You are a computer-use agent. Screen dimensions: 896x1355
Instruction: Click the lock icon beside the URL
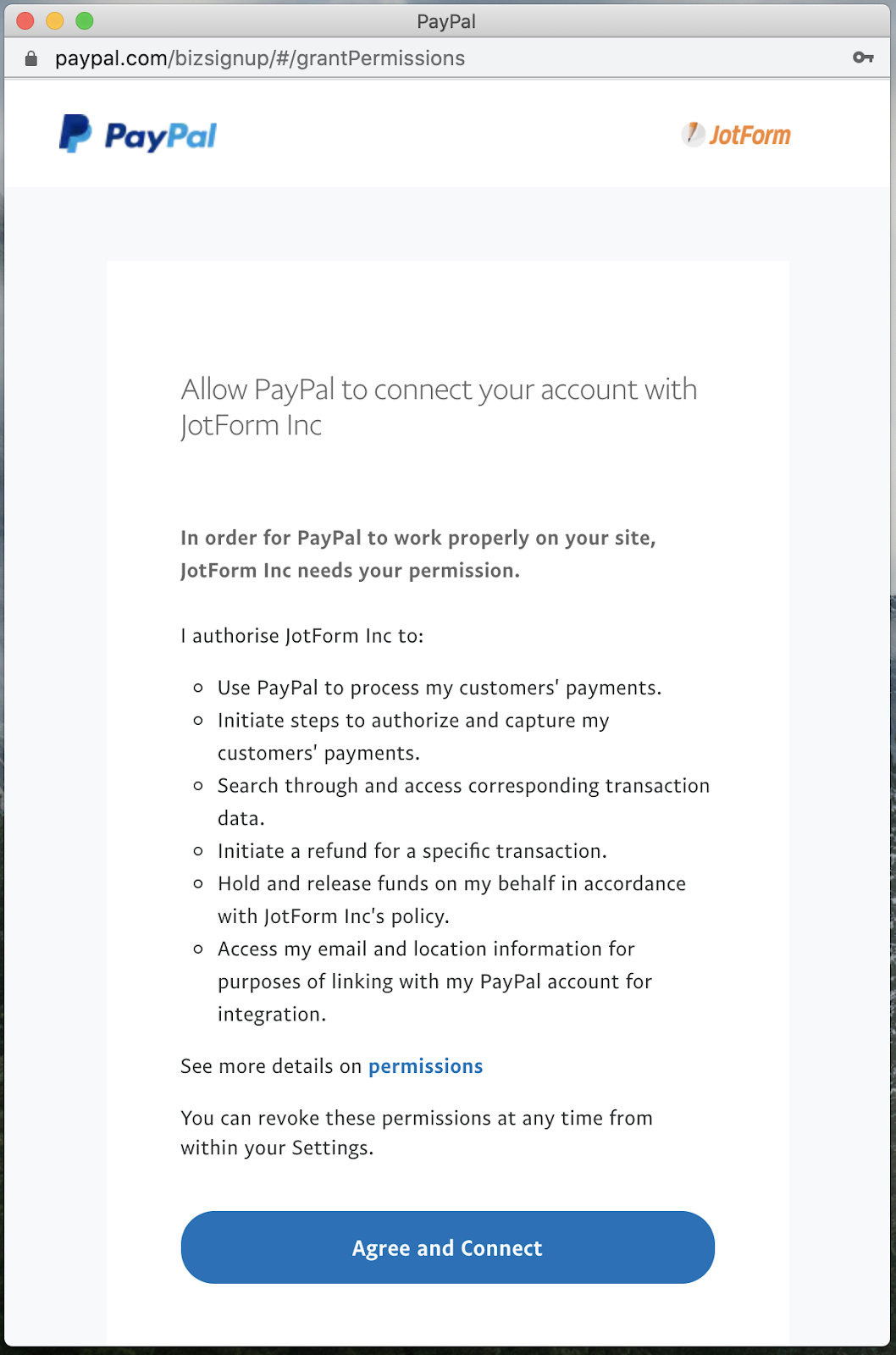point(31,58)
